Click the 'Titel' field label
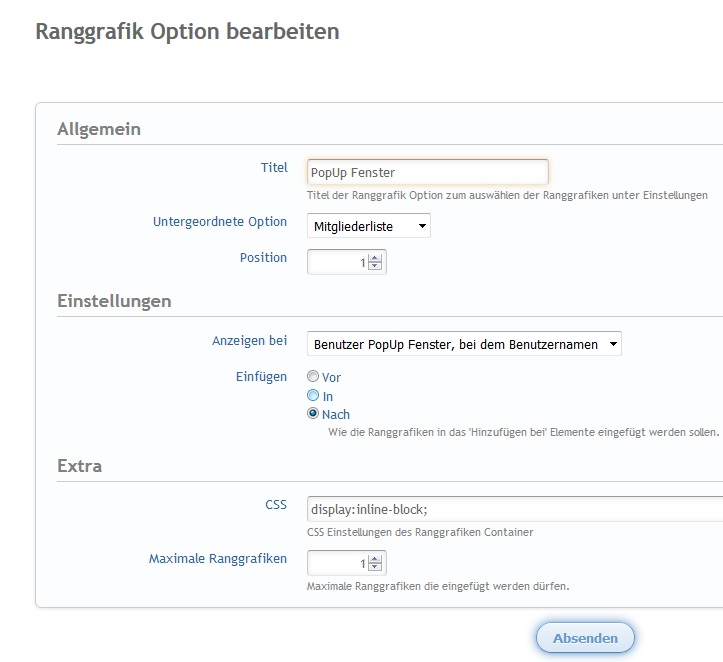The width and height of the screenshot is (723, 662). click(273, 168)
